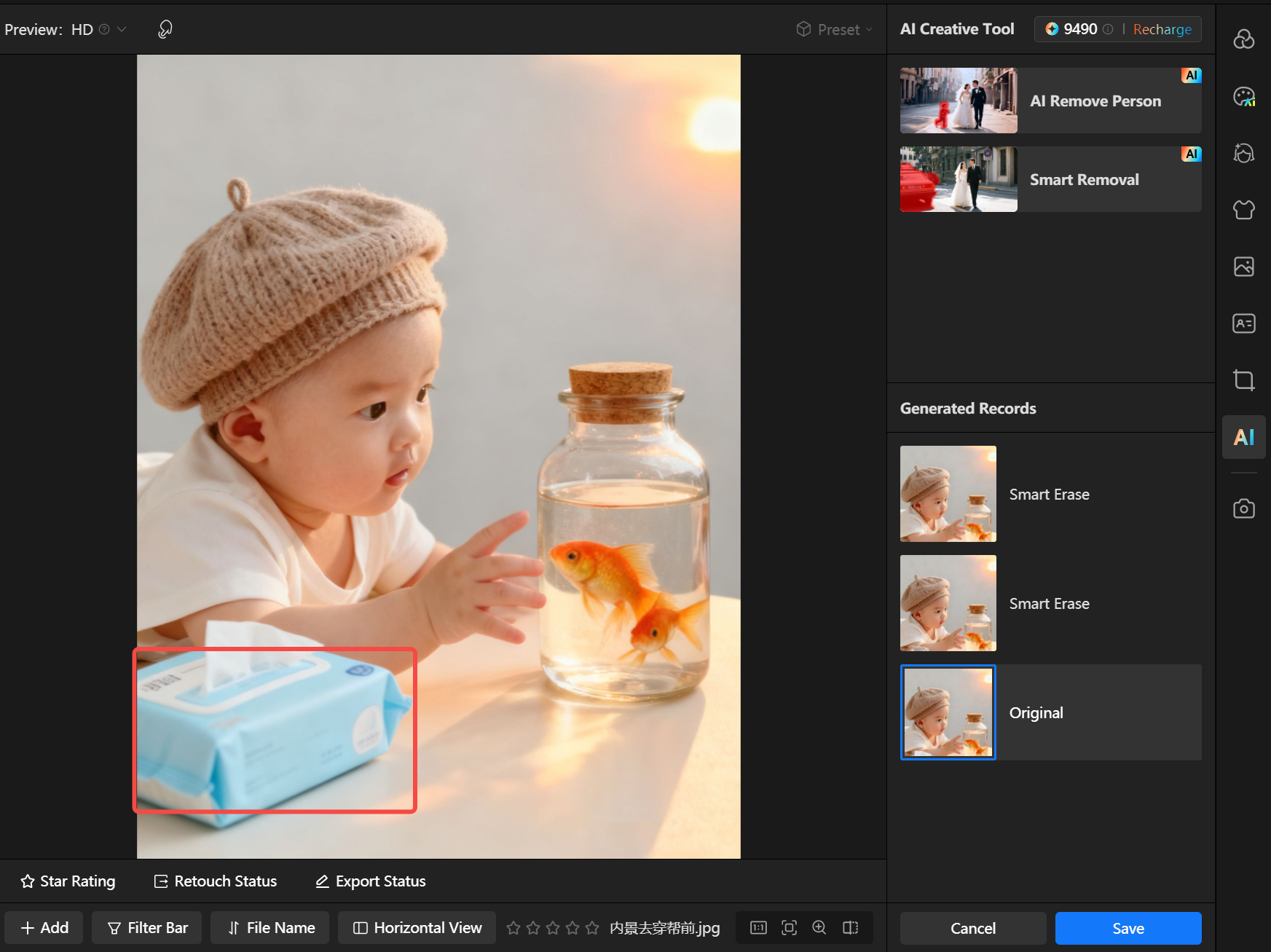Screen dimensions: 1271x952
Task: Zoom in with the magnifier icon
Action: [819, 927]
